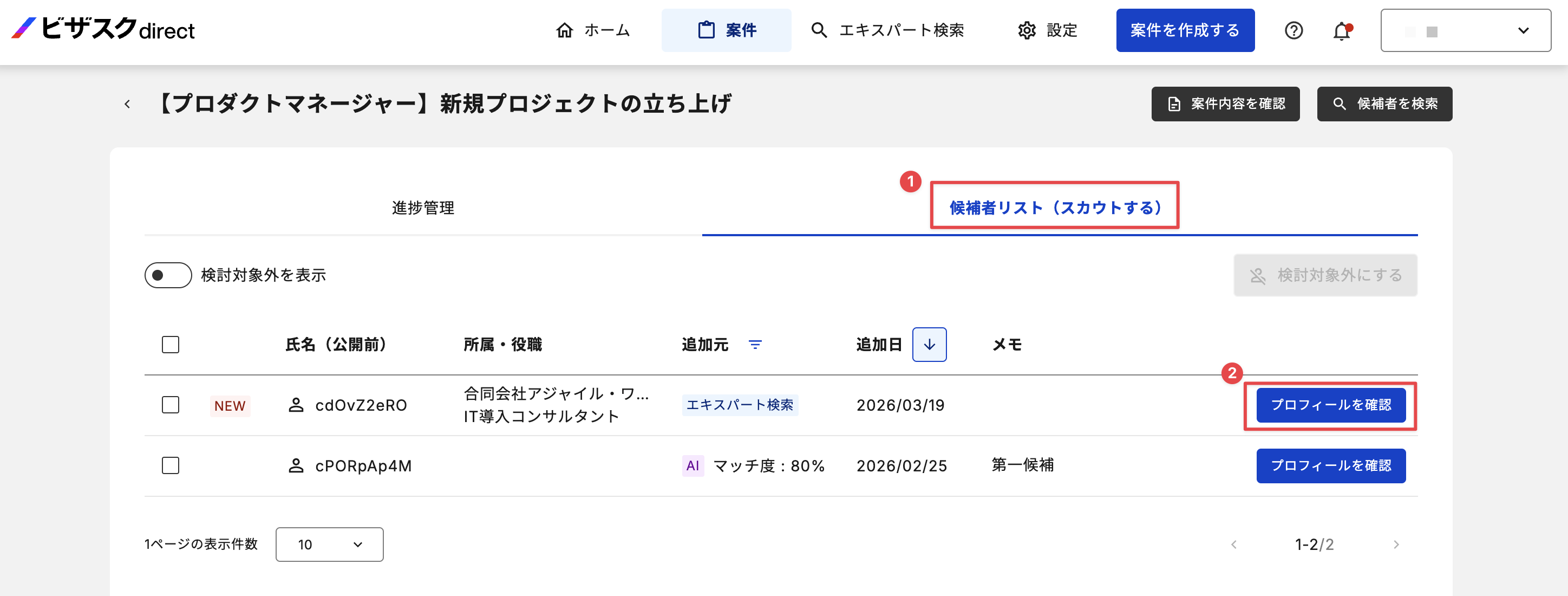Screen dimensions: 1568x596
Task: Sort by 追加日 with the down arrow
Action: [x=929, y=344]
